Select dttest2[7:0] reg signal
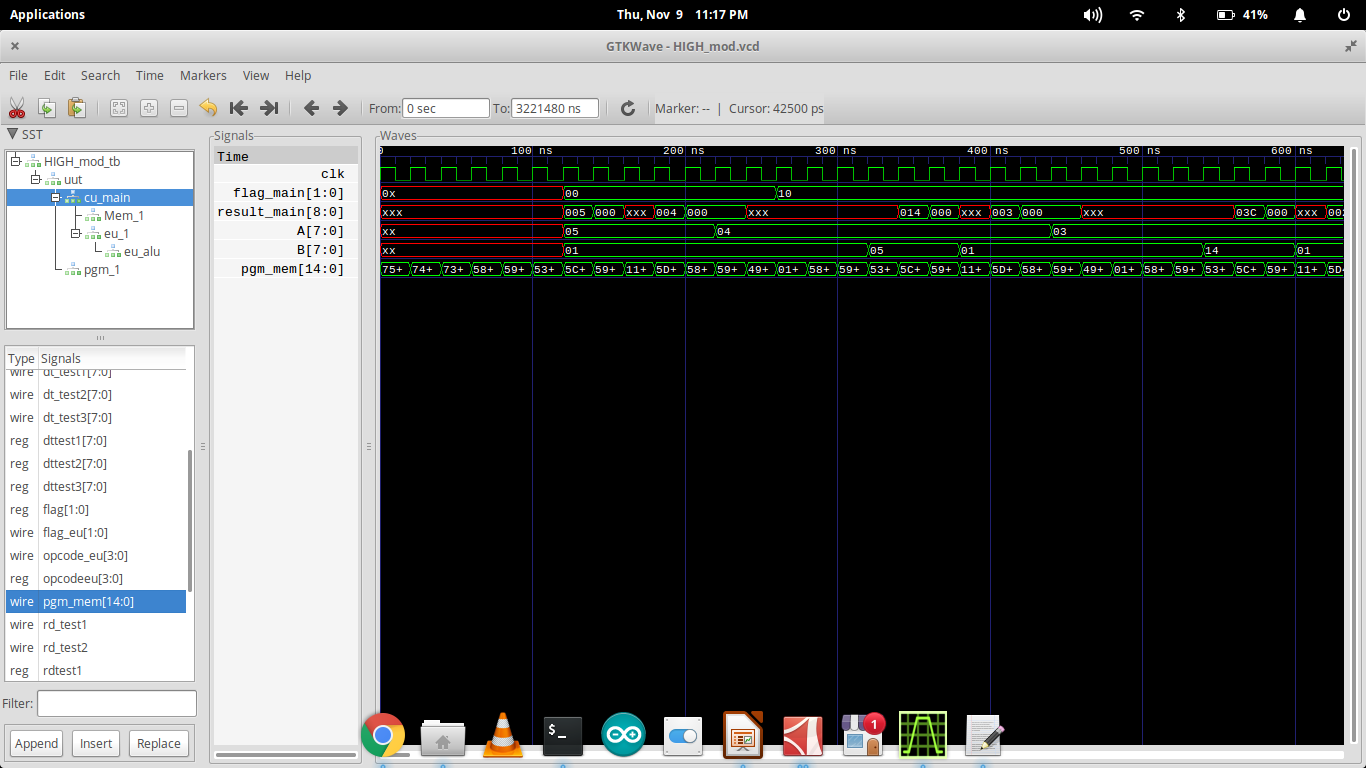This screenshot has width=1366, height=768. [x=96, y=463]
